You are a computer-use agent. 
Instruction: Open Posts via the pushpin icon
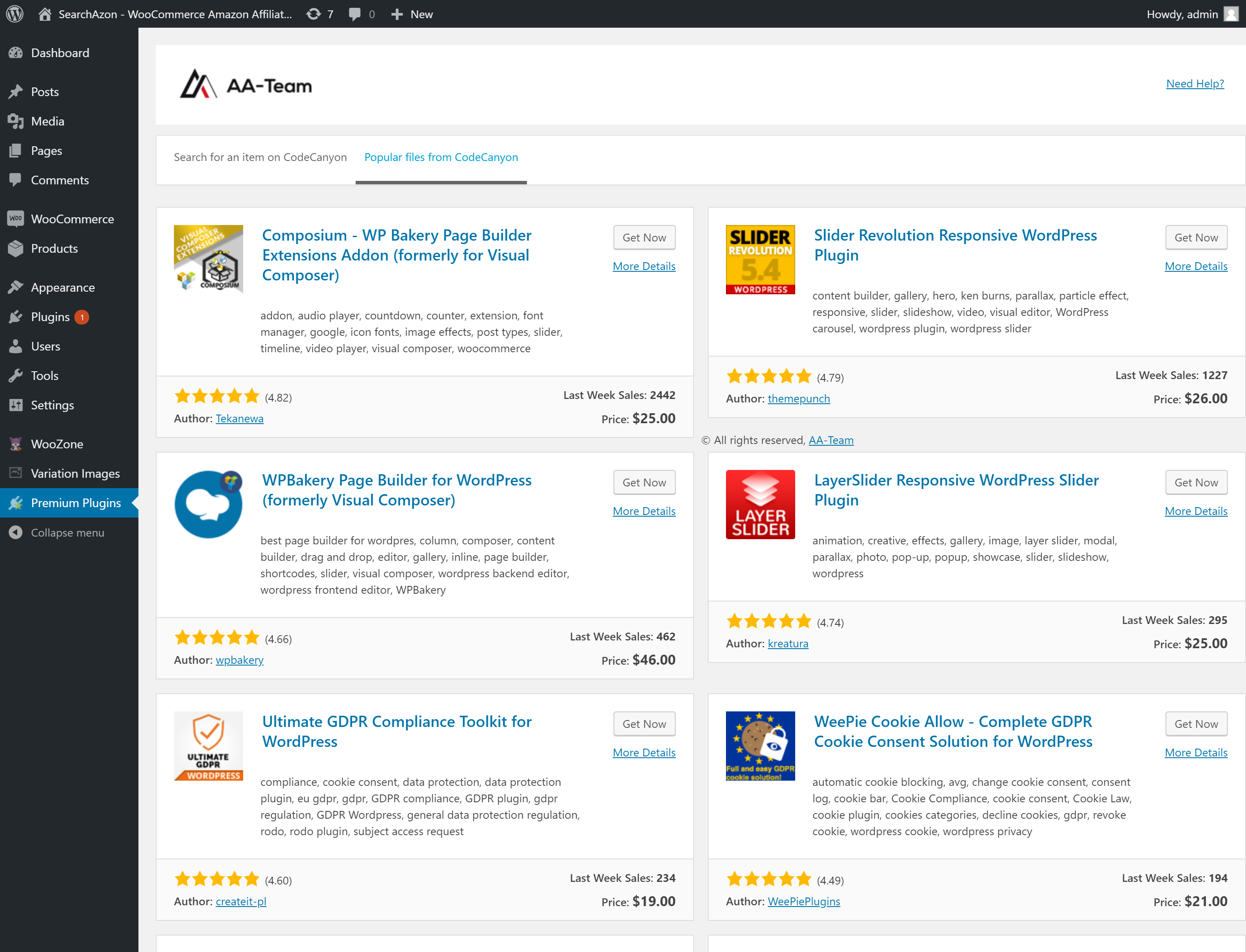tap(16, 91)
